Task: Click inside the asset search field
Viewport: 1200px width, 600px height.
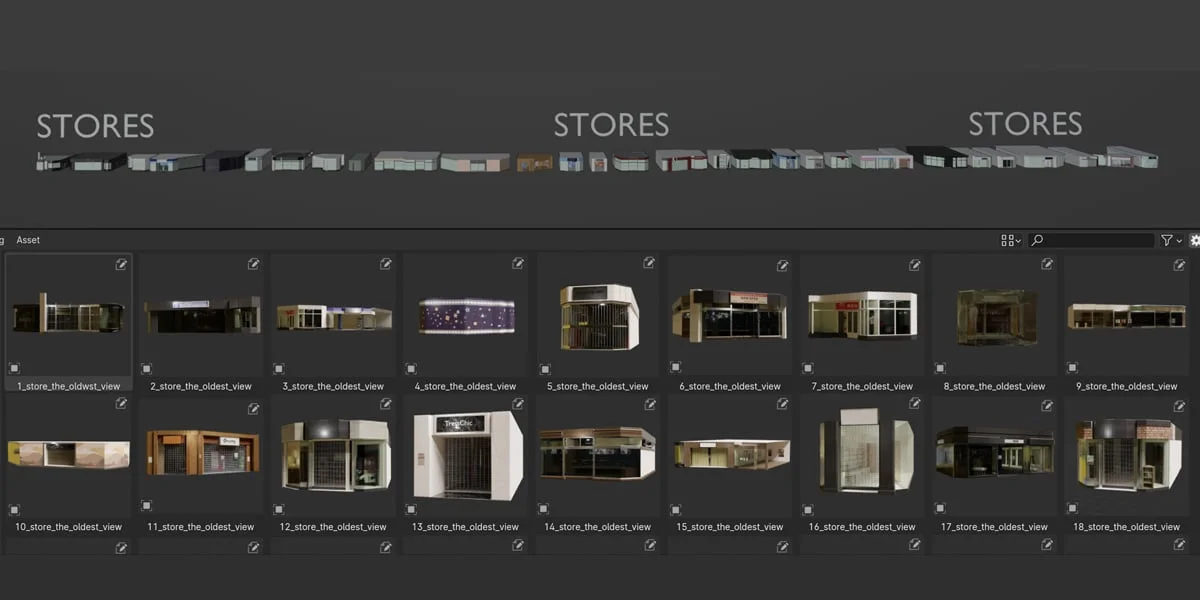Action: coord(1095,240)
